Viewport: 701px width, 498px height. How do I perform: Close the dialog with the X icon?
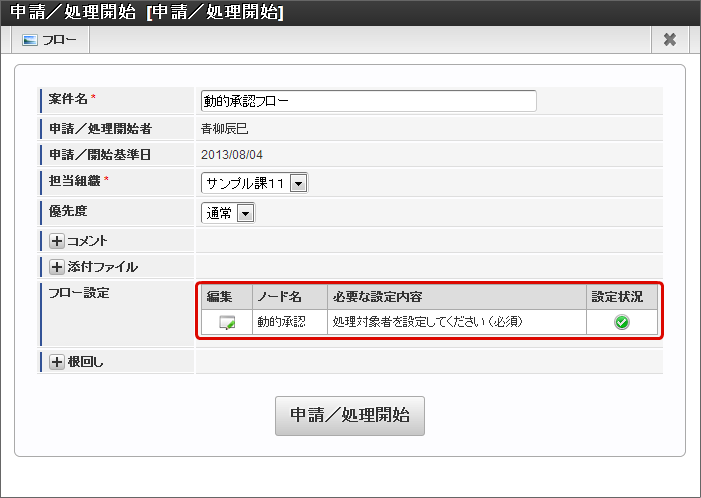coord(669,40)
